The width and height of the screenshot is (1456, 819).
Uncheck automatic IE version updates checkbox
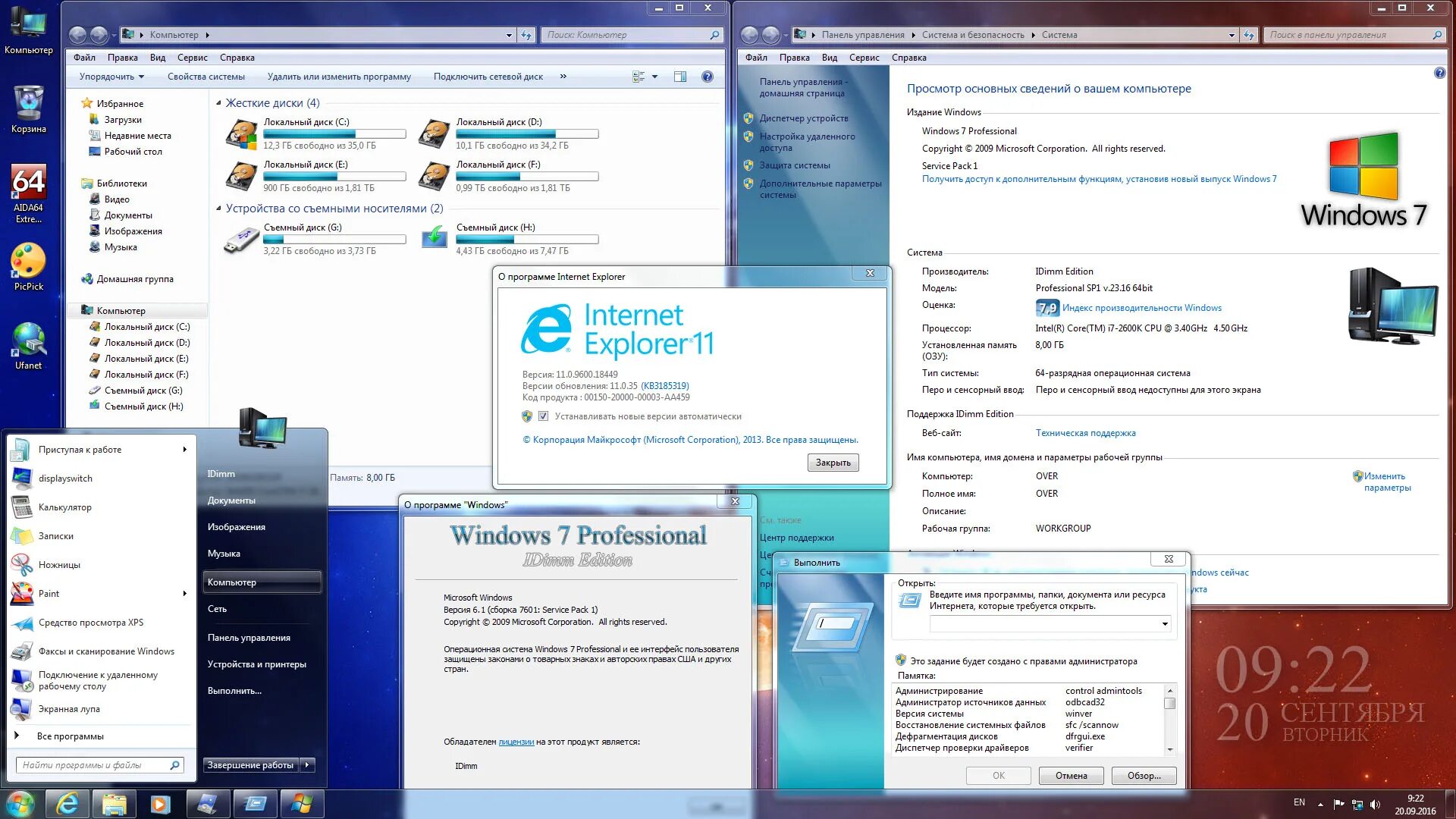click(x=543, y=416)
